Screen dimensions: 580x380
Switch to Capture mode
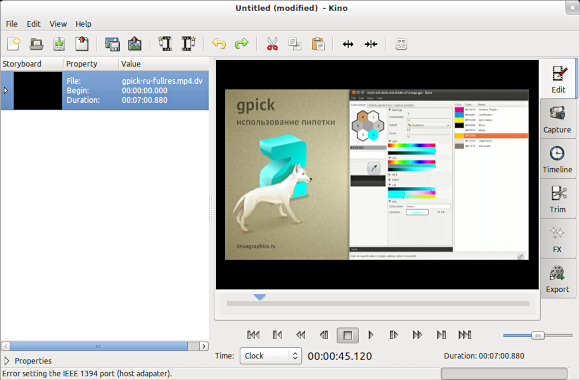557,119
